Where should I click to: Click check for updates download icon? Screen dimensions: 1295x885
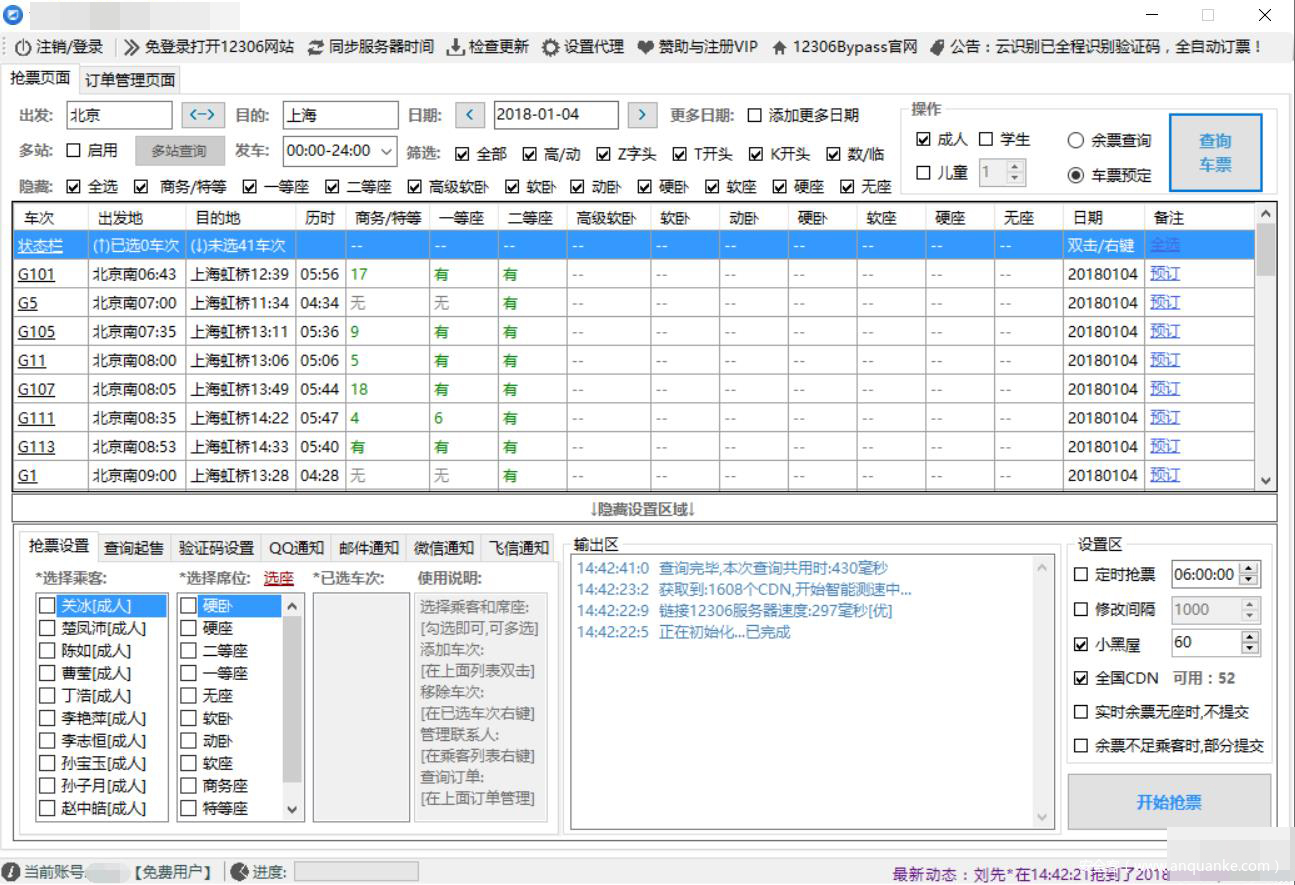456,47
